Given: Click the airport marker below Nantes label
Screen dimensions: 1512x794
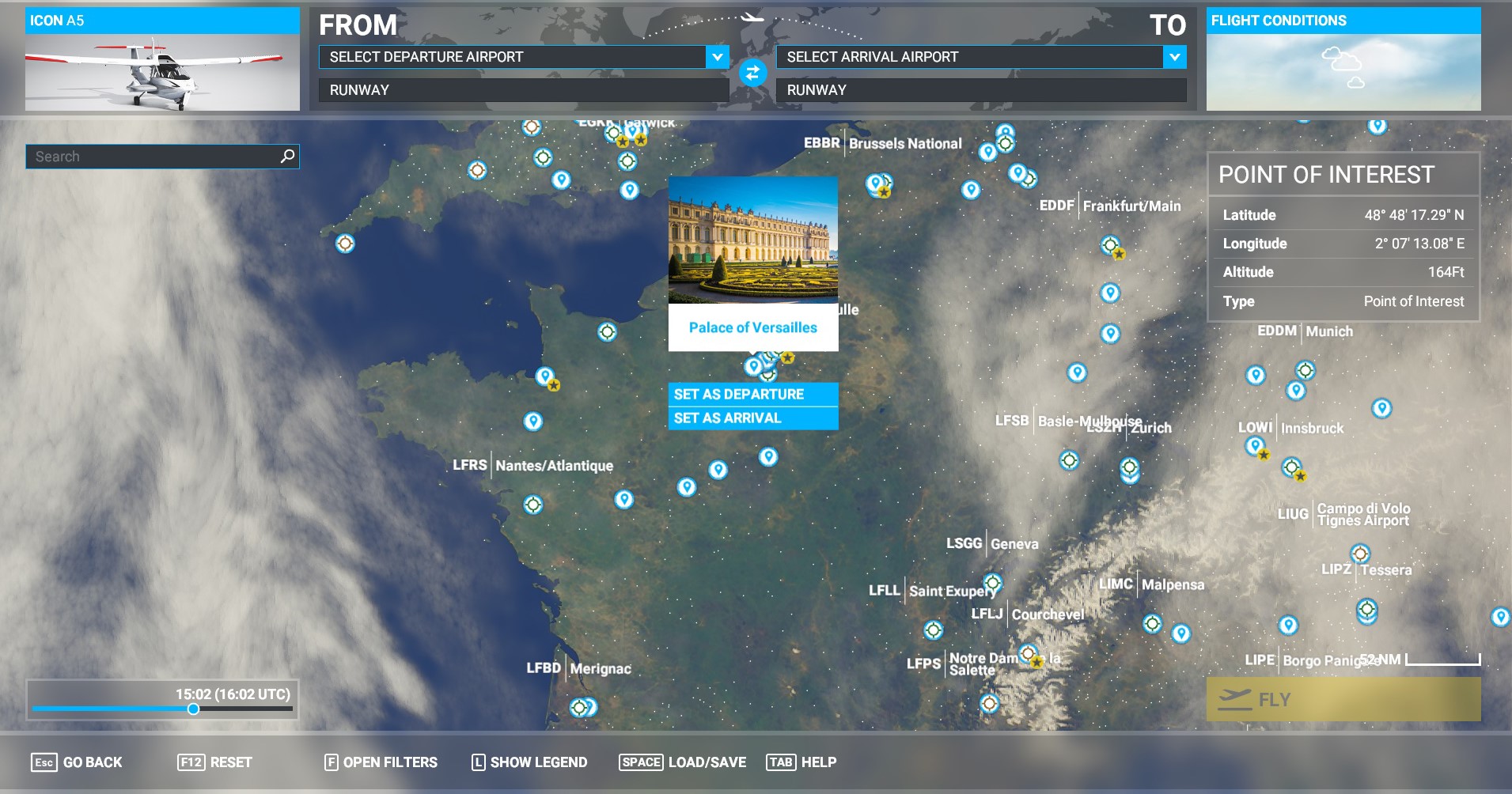Looking at the screenshot, I should 533,504.
